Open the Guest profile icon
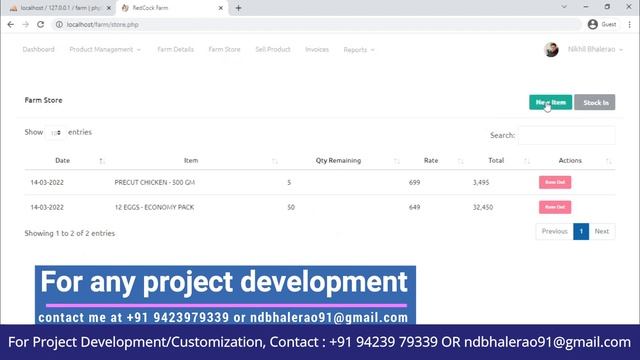Image resolution: width=640 pixels, height=360 pixels. (602, 24)
